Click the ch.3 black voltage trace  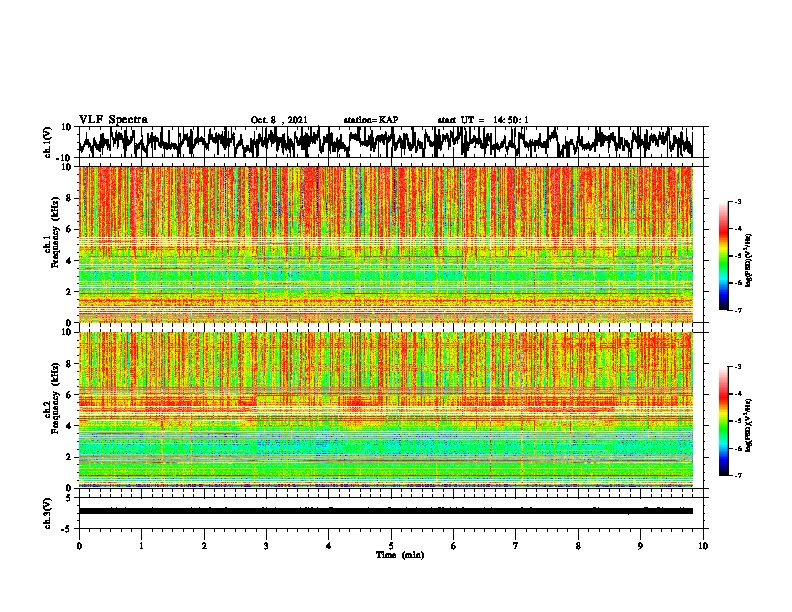(x=386, y=511)
